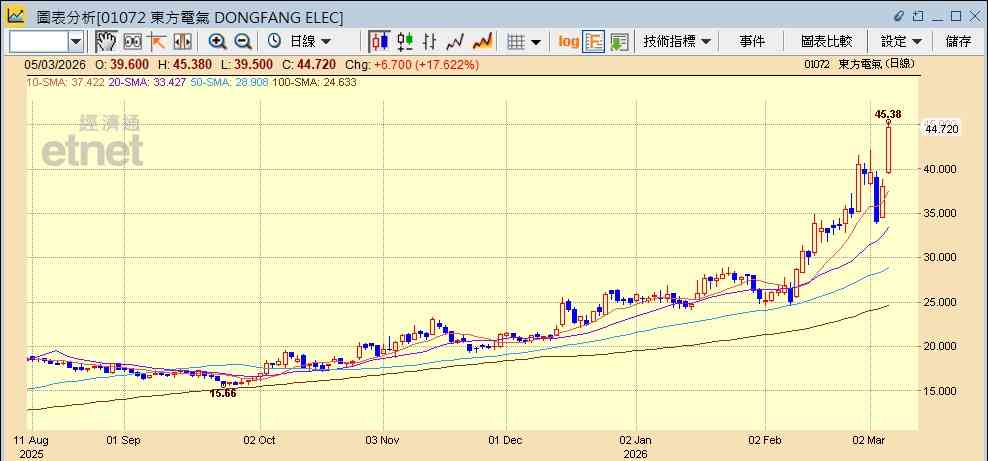Click the crosshair data viewer icon
The image size is (988, 461).
(132, 42)
